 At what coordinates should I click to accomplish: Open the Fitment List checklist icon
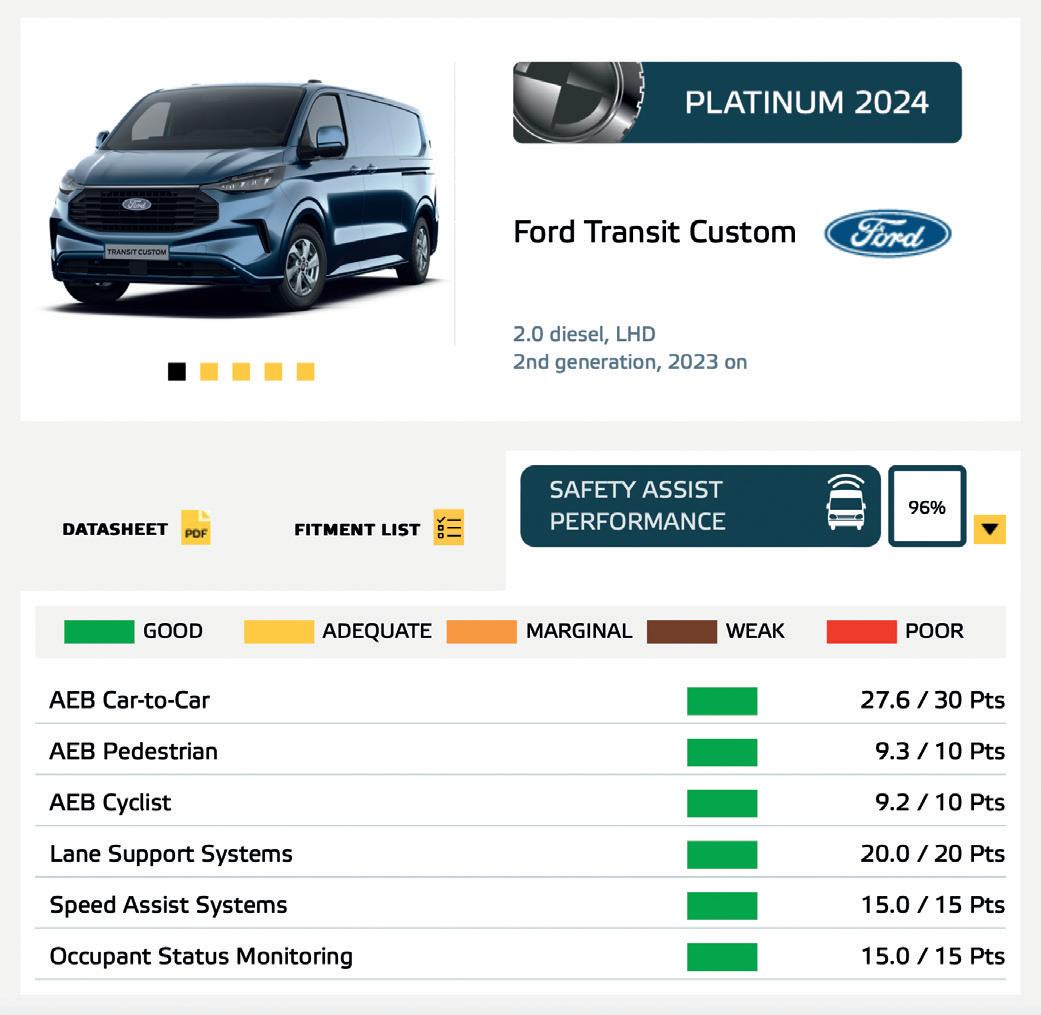[449, 527]
